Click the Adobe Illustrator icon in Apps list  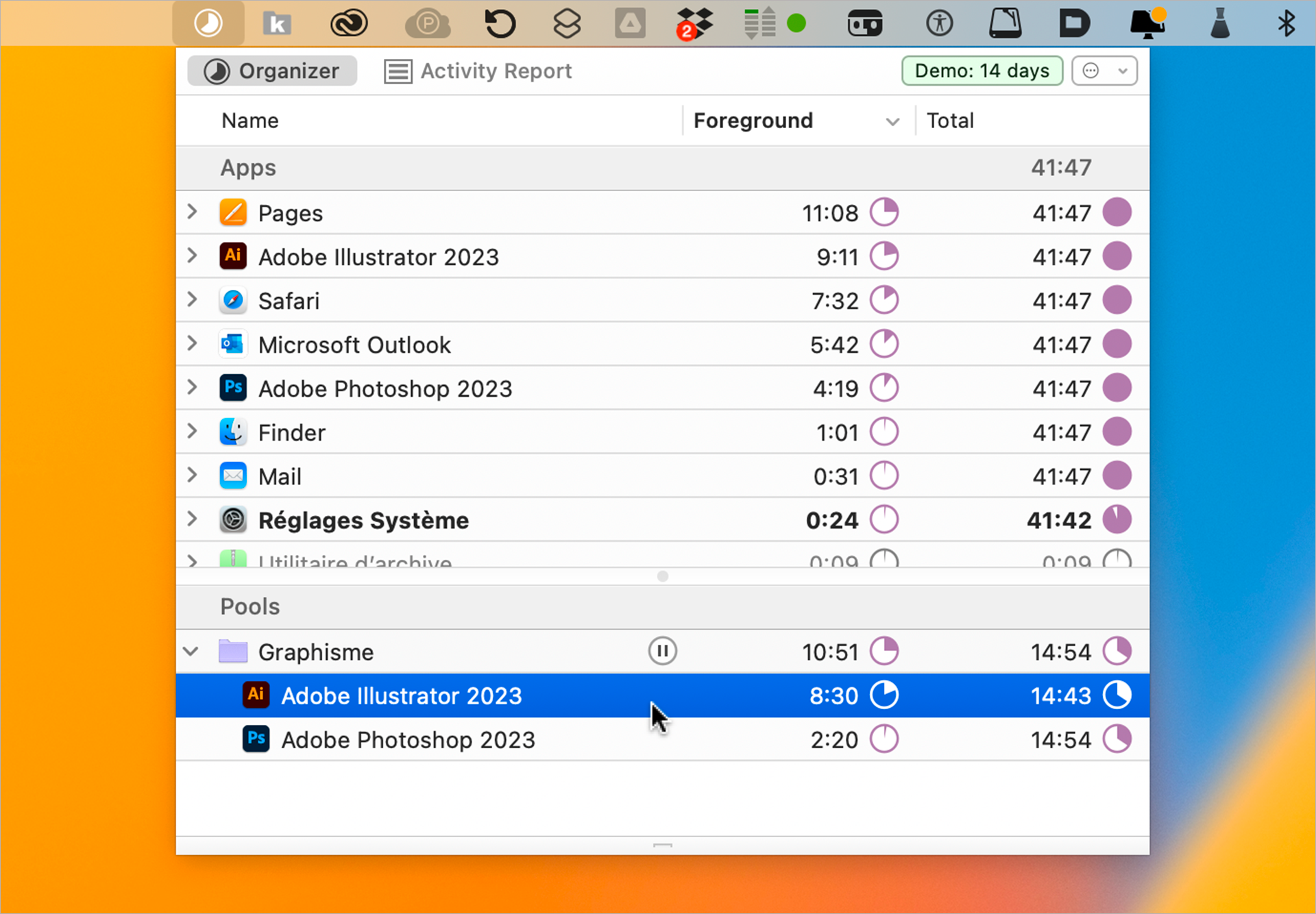(x=233, y=256)
